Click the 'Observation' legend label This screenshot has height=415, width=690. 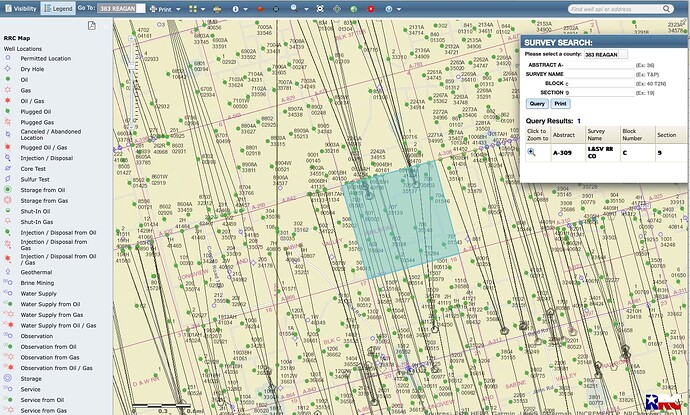pos(37,336)
